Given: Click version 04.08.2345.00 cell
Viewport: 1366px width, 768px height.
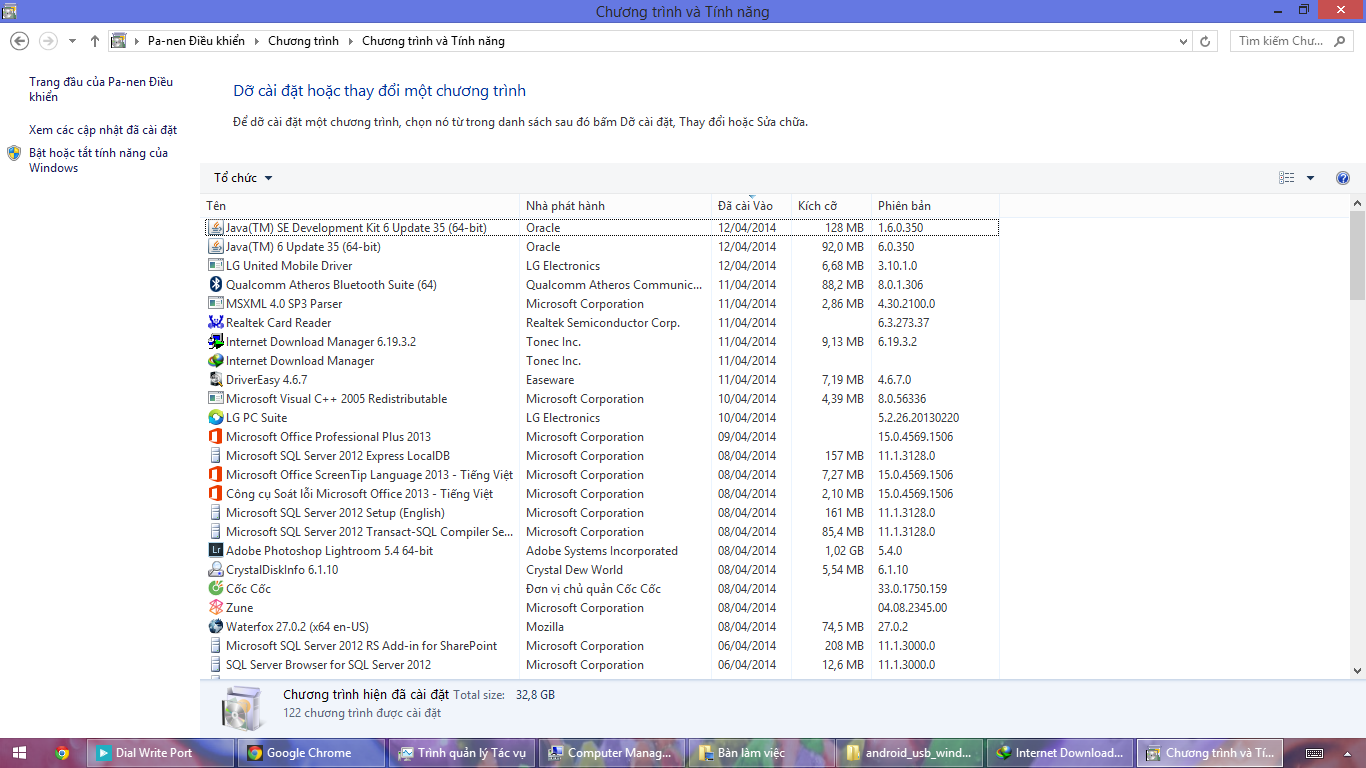Looking at the screenshot, I should pyautogui.click(x=913, y=608).
